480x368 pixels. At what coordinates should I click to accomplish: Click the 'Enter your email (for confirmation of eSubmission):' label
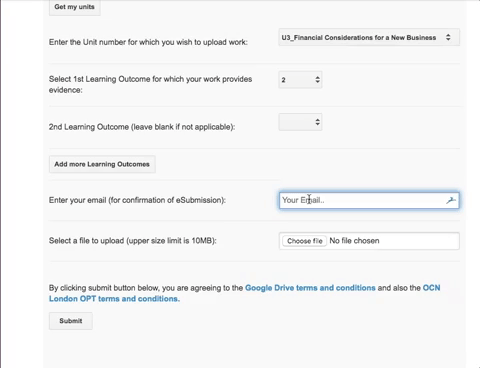coord(137,200)
